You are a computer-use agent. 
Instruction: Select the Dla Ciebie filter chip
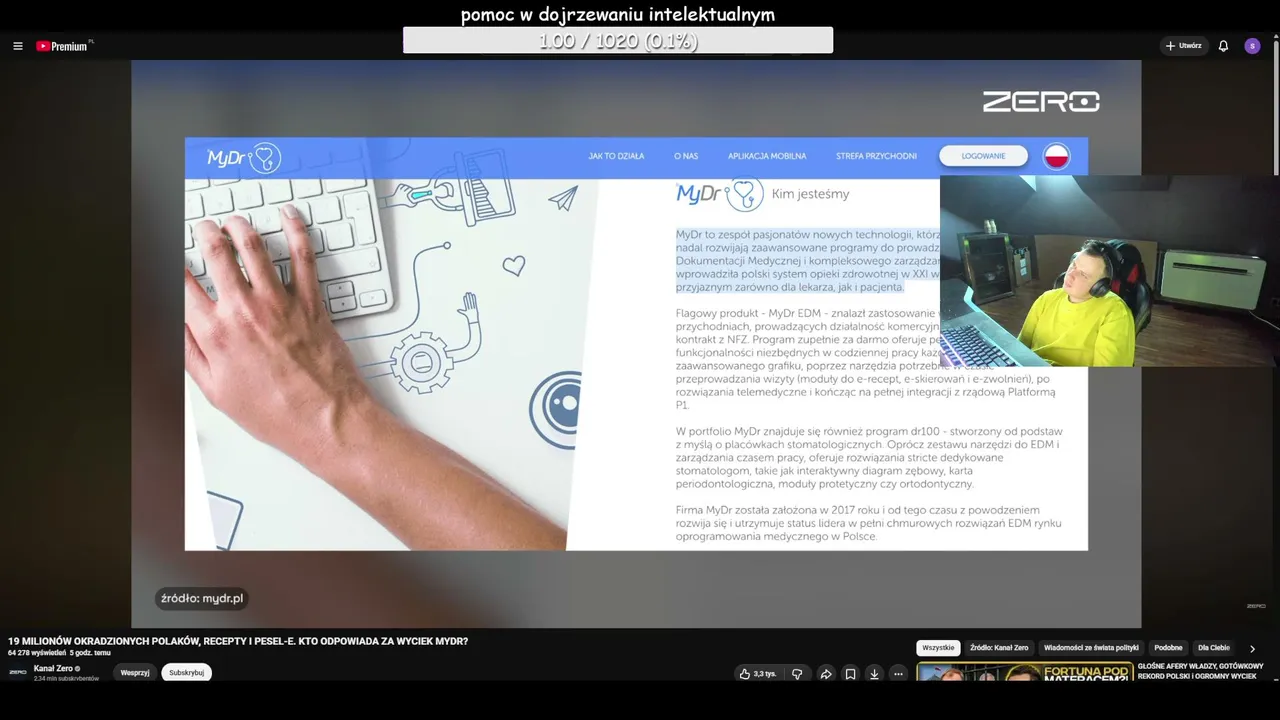click(1213, 648)
